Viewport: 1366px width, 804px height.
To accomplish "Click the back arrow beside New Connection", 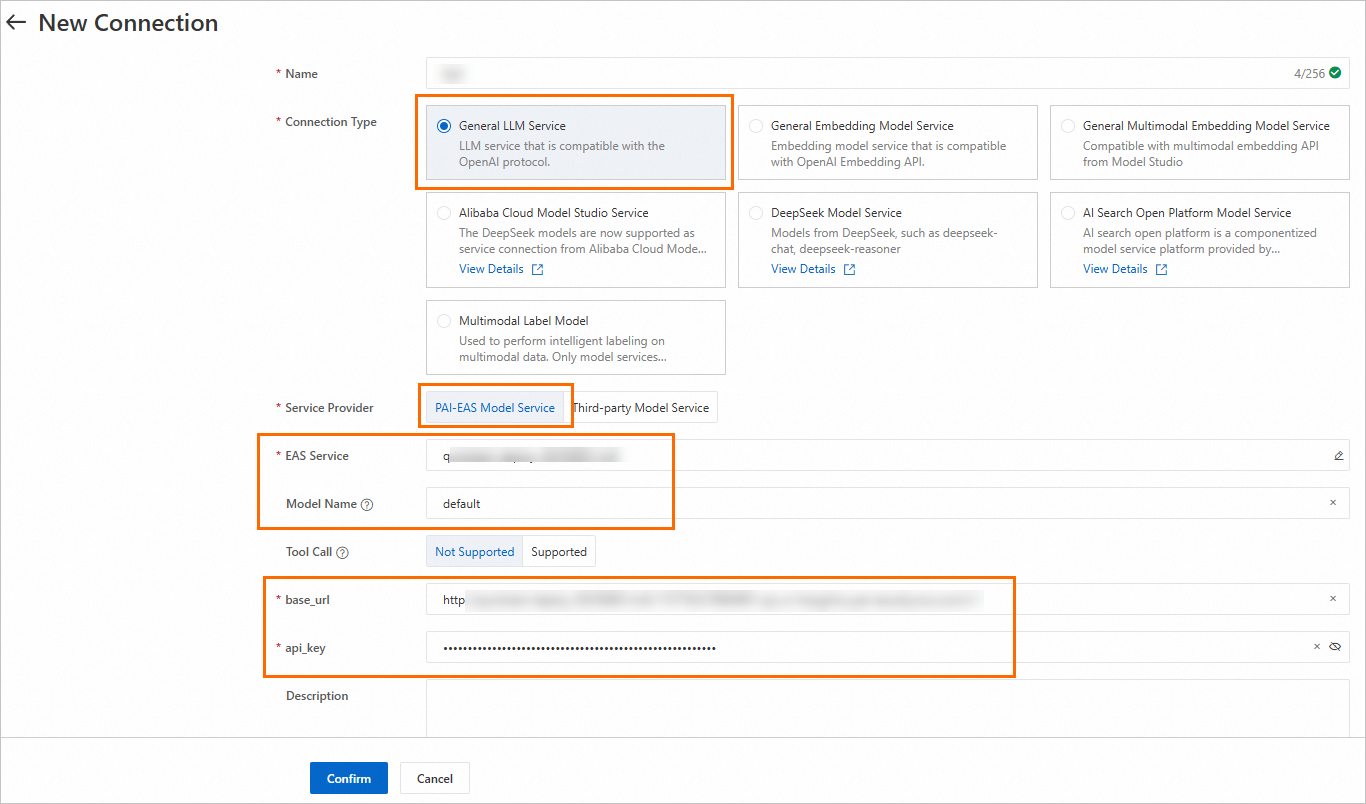I will click(x=16, y=23).
